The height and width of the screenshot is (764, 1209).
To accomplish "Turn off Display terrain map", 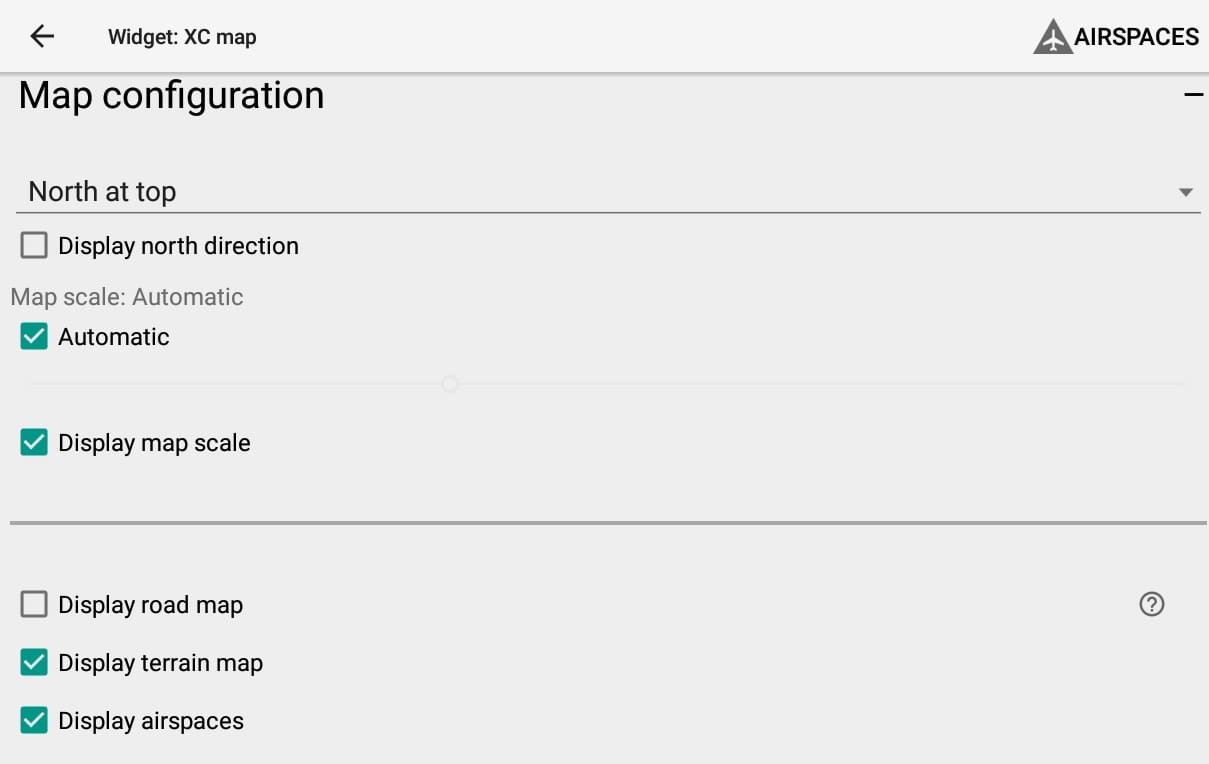I will click(34, 662).
